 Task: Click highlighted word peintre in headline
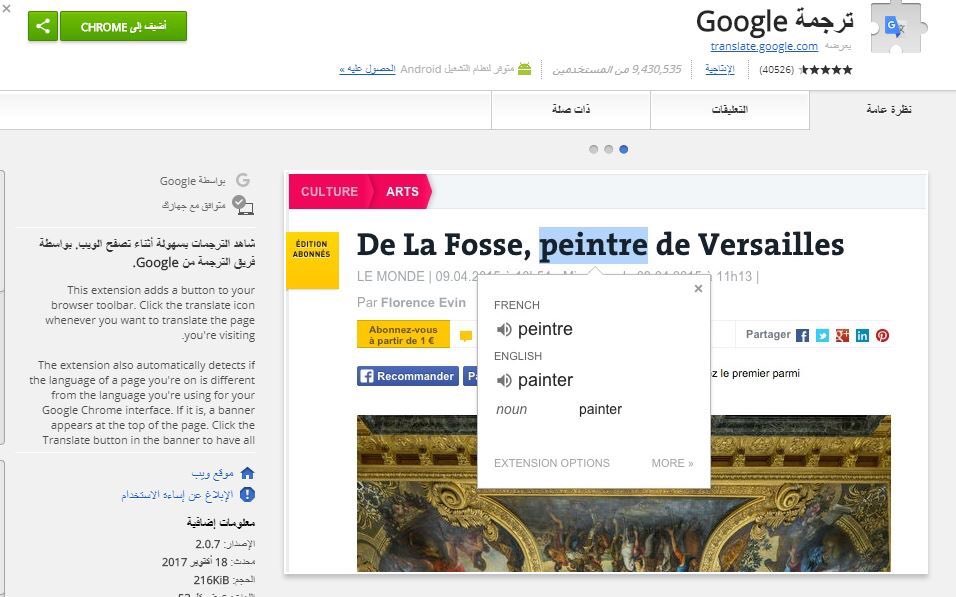tap(593, 245)
